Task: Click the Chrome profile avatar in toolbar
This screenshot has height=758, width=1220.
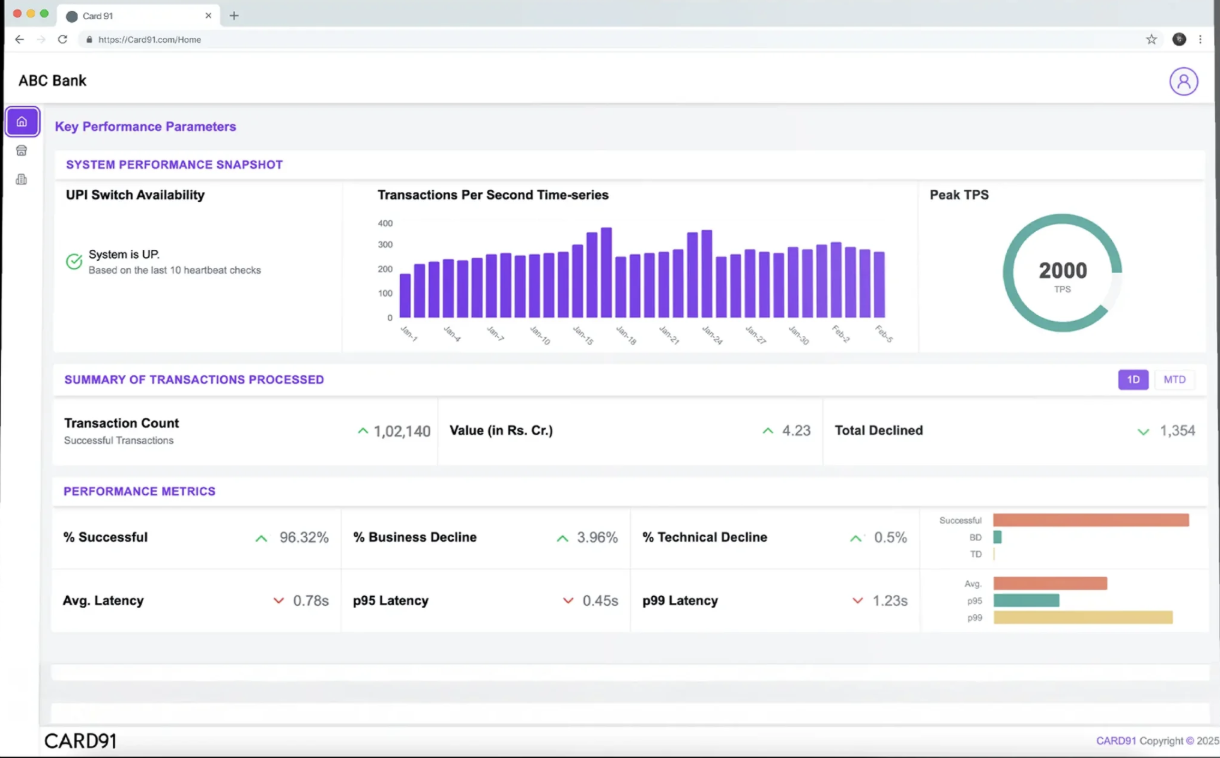Action: click(1179, 40)
